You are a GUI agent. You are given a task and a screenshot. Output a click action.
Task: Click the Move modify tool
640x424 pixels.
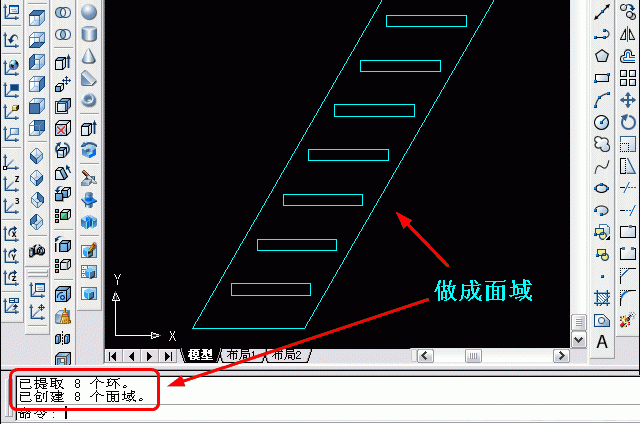pyautogui.click(x=628, y=100)
